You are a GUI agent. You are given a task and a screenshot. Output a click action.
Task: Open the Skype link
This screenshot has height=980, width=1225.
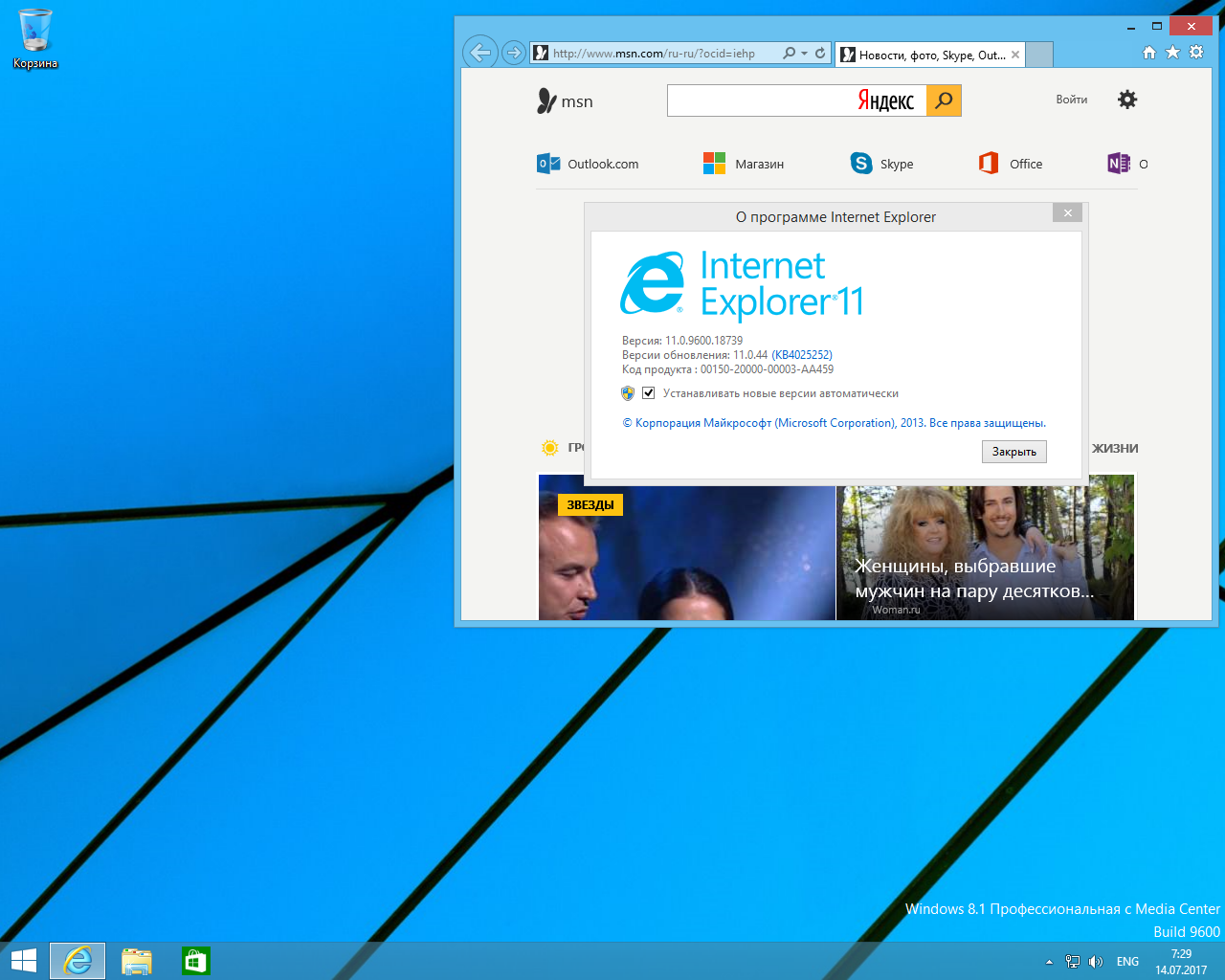tap(881, 164)
